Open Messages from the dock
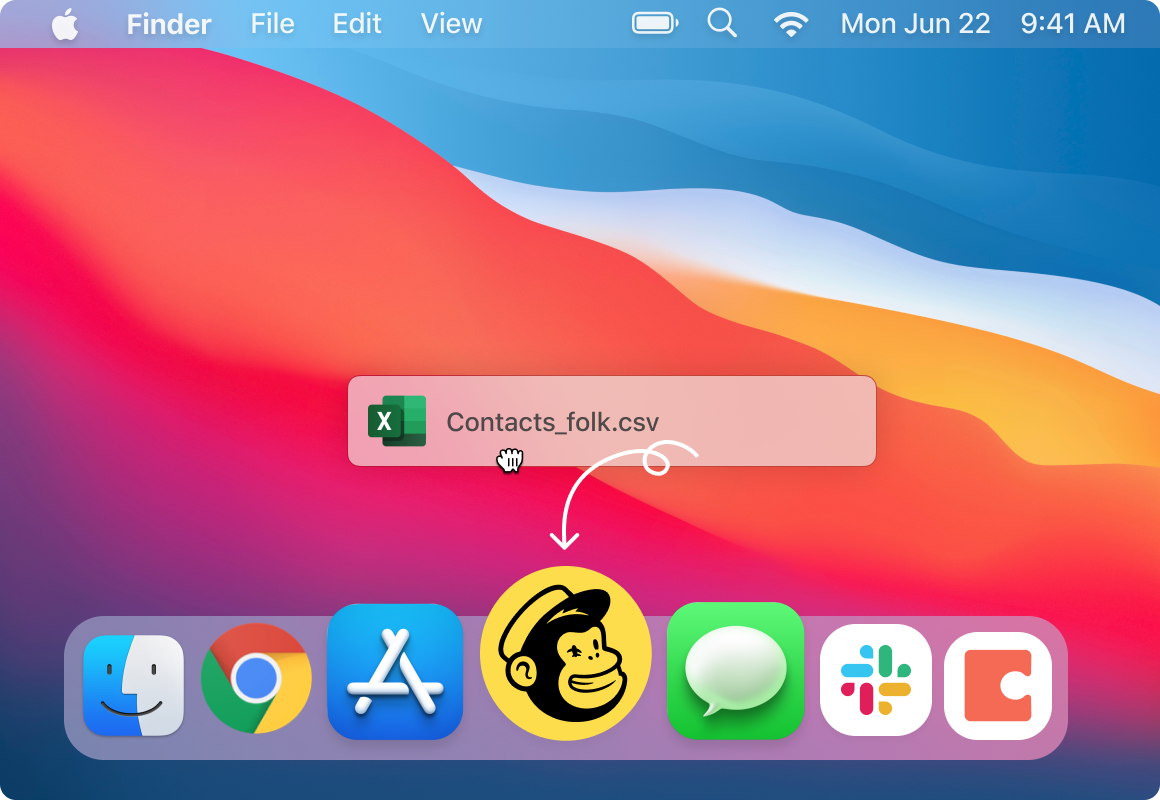1160x800 pixels. coord(735,670)
